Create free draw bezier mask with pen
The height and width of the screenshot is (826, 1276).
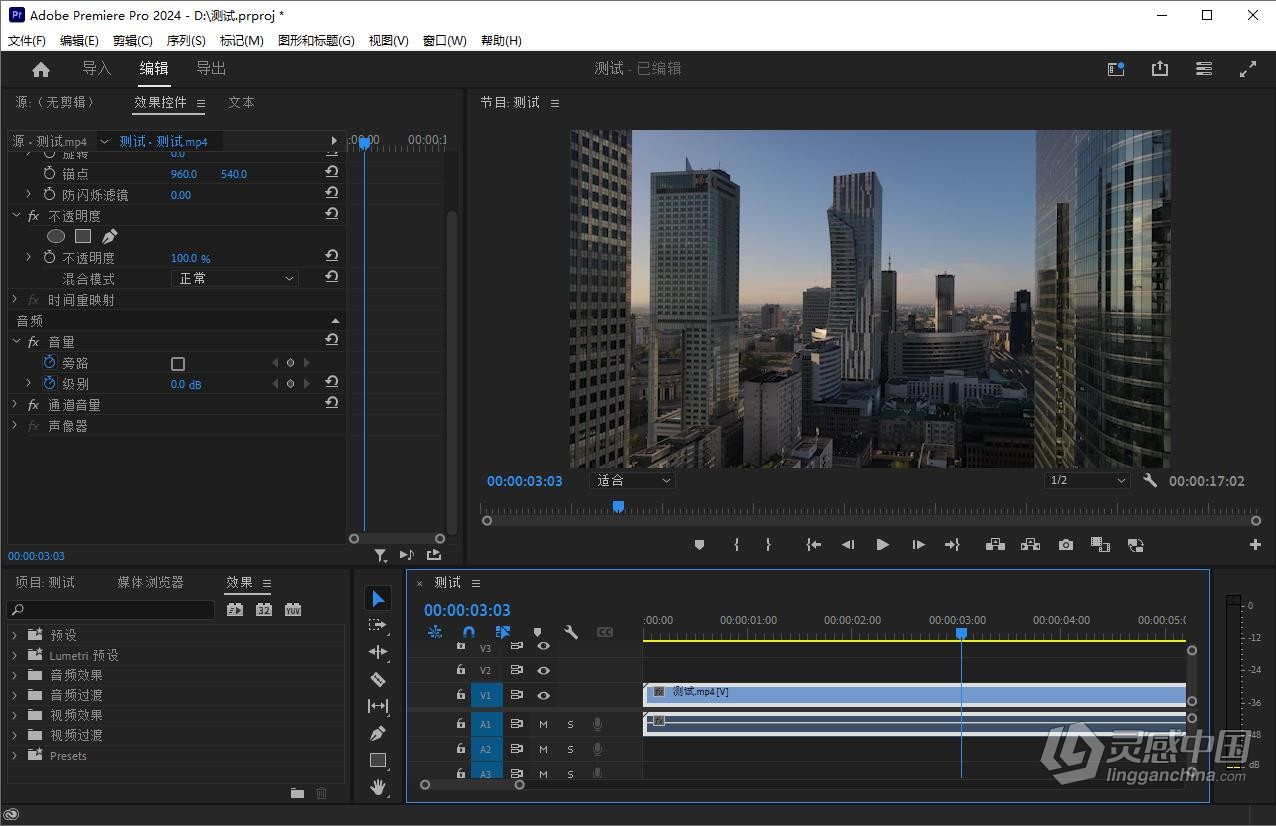[x=110, y=237]
